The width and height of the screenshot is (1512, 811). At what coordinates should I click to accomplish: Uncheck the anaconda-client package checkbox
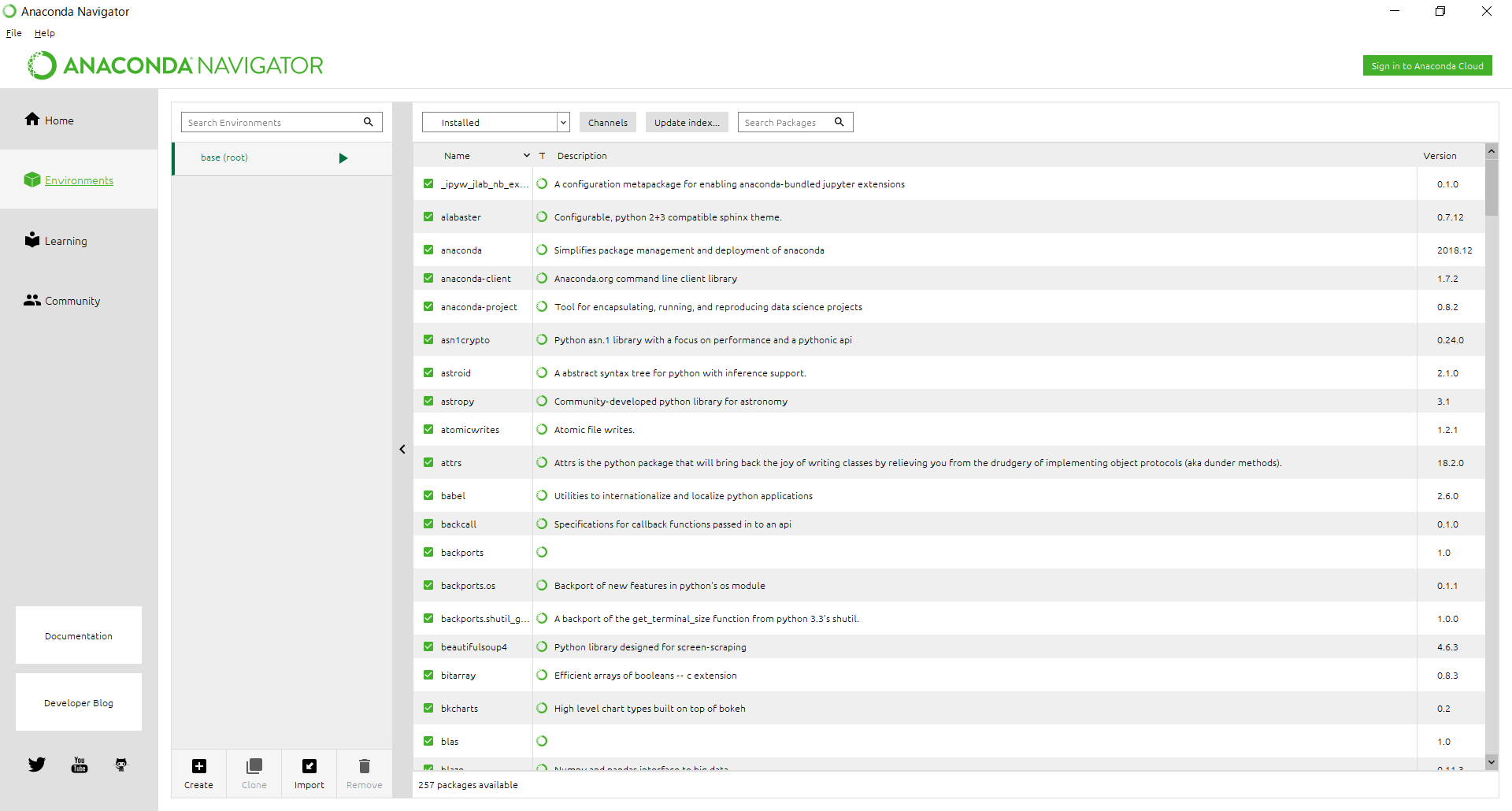[428, 278]
